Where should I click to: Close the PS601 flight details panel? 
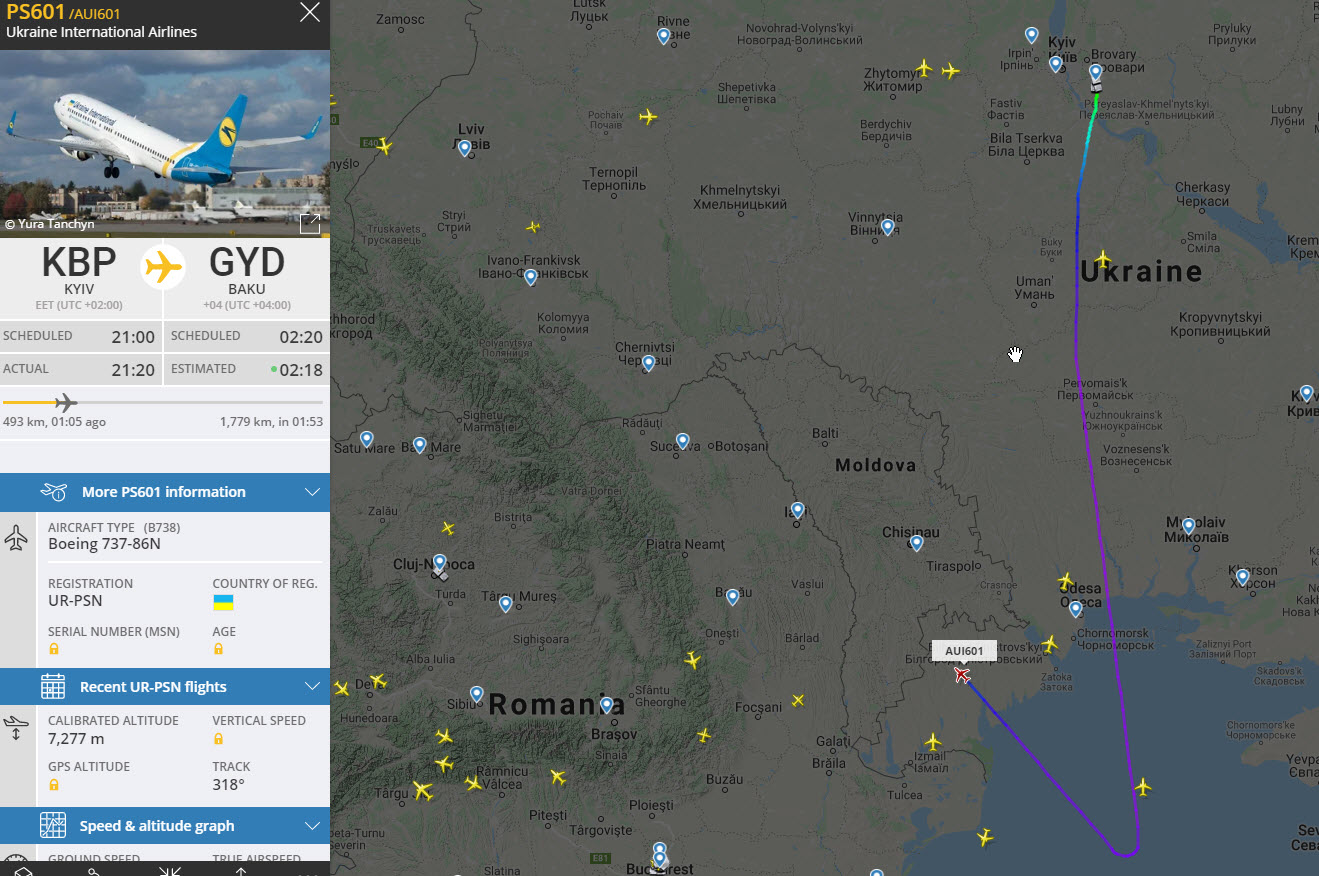310,13
